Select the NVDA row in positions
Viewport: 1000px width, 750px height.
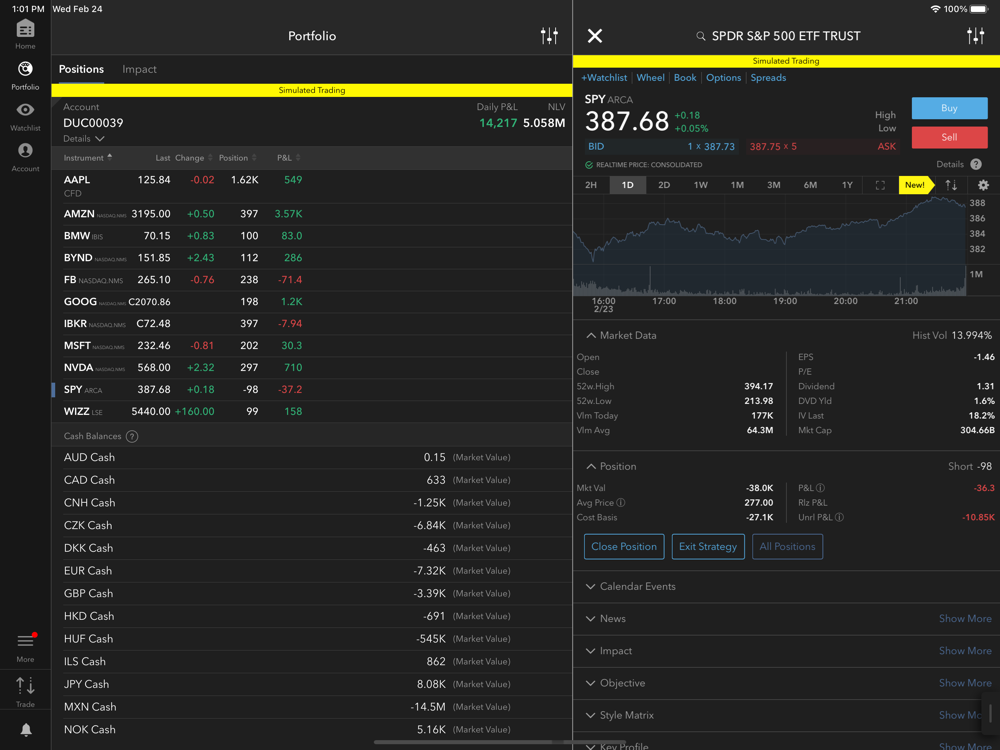[x=180, y=368]
